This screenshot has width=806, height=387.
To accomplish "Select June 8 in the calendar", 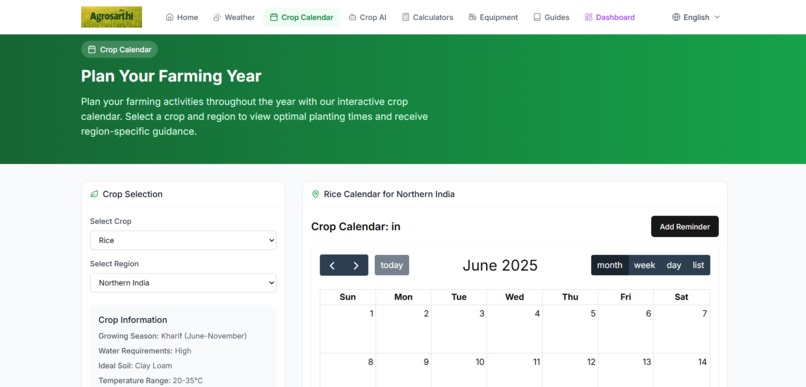I will [348, 370].
